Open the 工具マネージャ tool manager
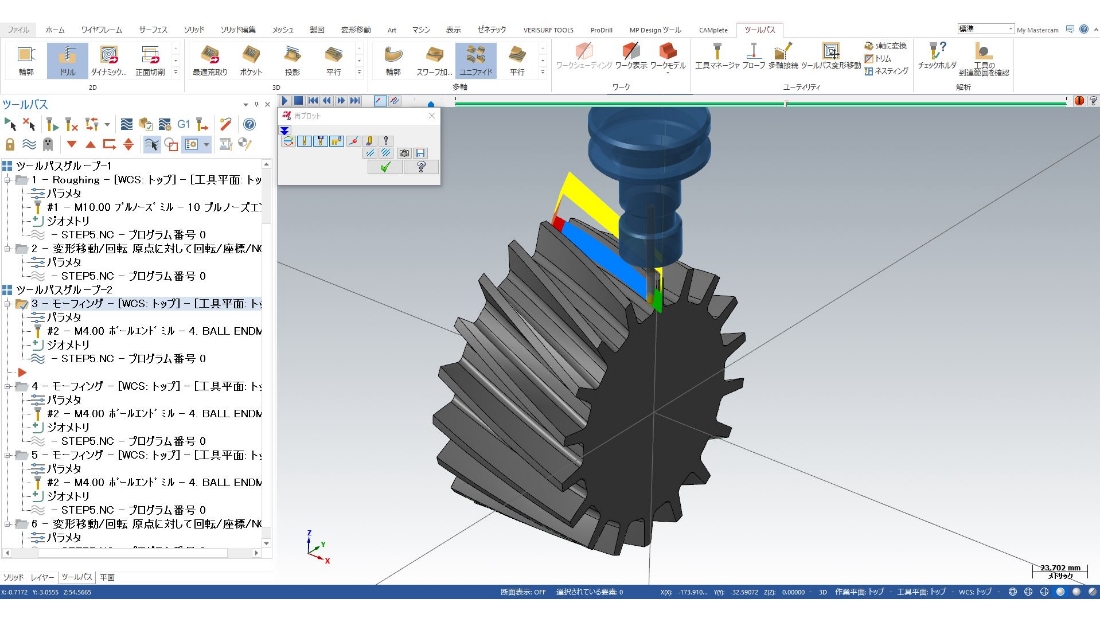 pyautogui.click(x=717, y=56)
